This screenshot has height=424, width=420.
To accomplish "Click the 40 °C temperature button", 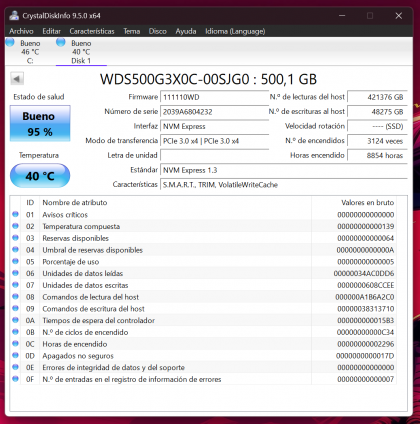I will point(40,176).
